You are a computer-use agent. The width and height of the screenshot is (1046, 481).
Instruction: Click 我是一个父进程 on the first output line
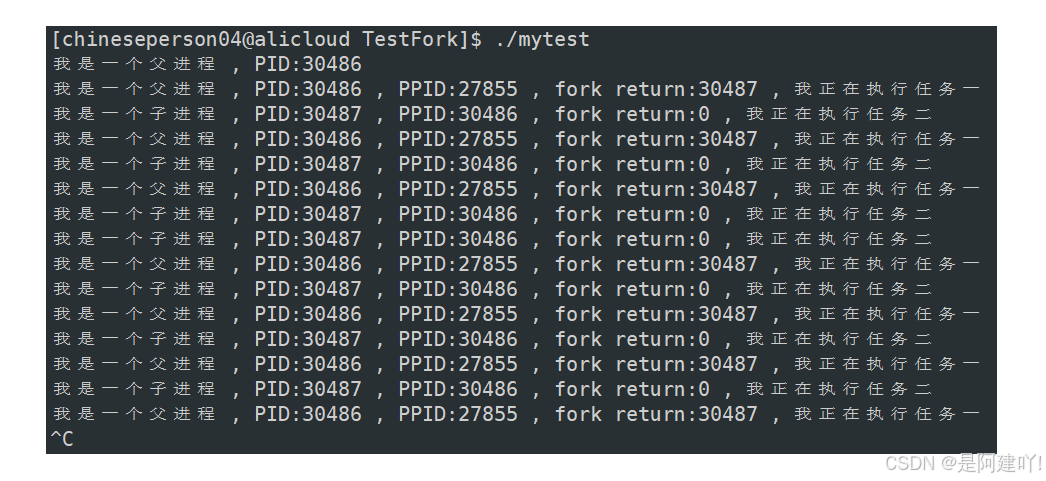[x=134, y=64]
